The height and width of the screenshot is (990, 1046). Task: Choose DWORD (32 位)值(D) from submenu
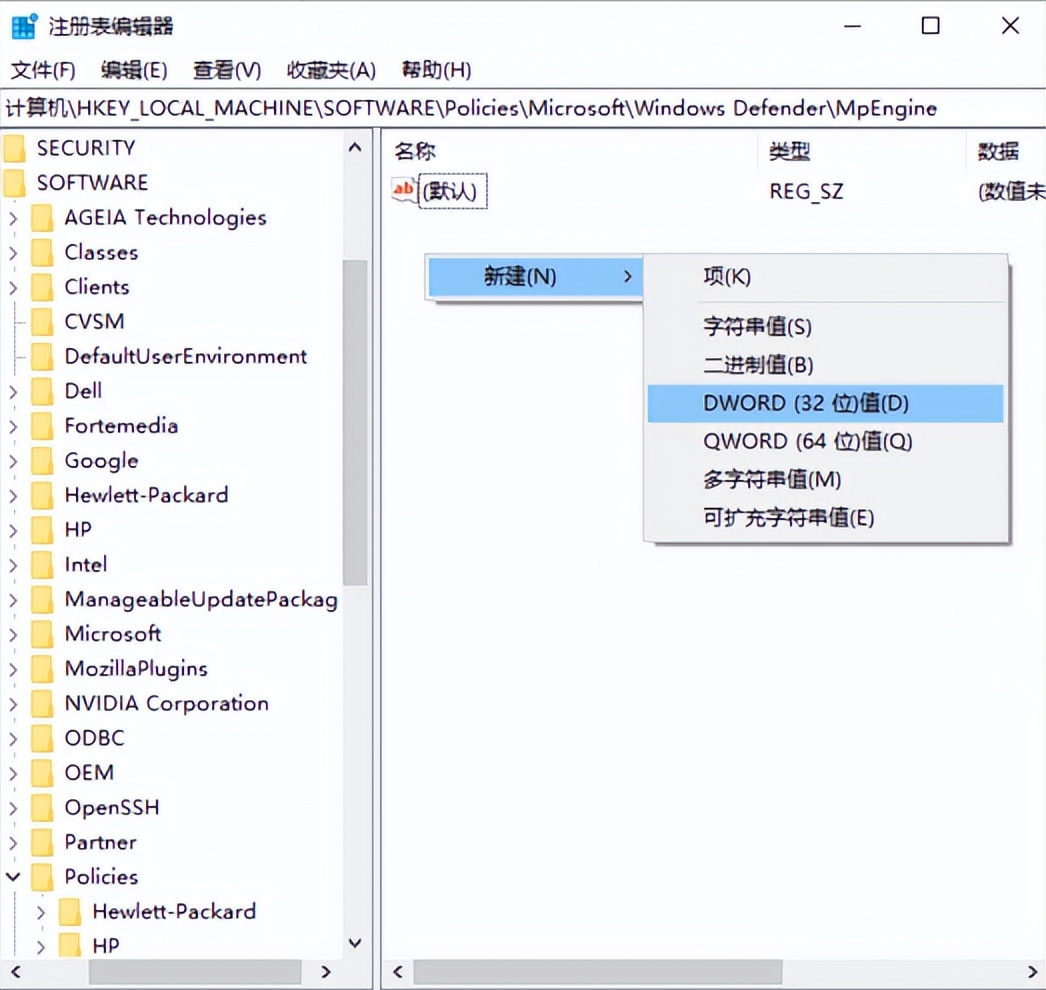(x=825, y=403)
